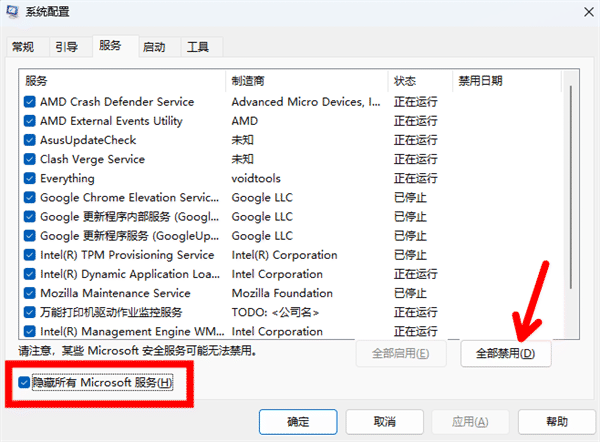Toggle 万能打印机驱动作业监控服务 checkbox

(x=29, y=312)
